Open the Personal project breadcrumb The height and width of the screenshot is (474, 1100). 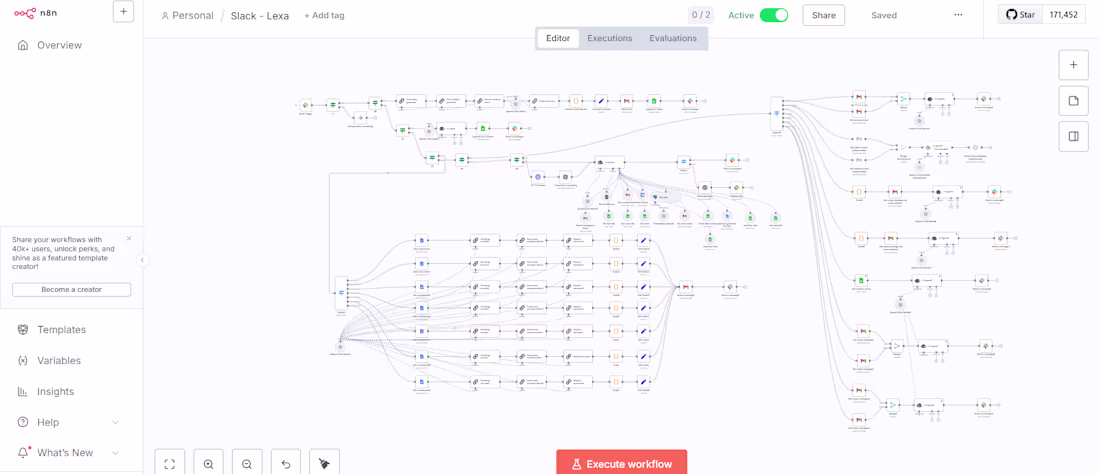187,15
